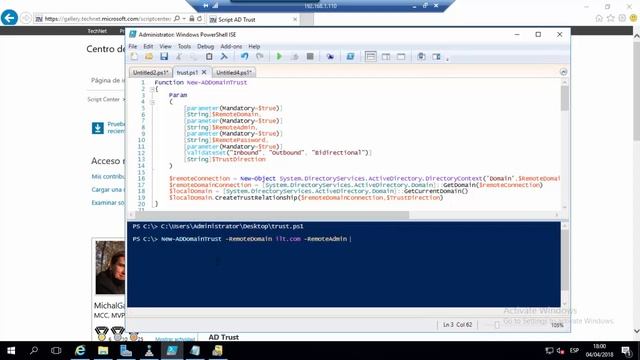Undo the last edit in the toolbar
640x360 pixels.
(x=244, y=57)
